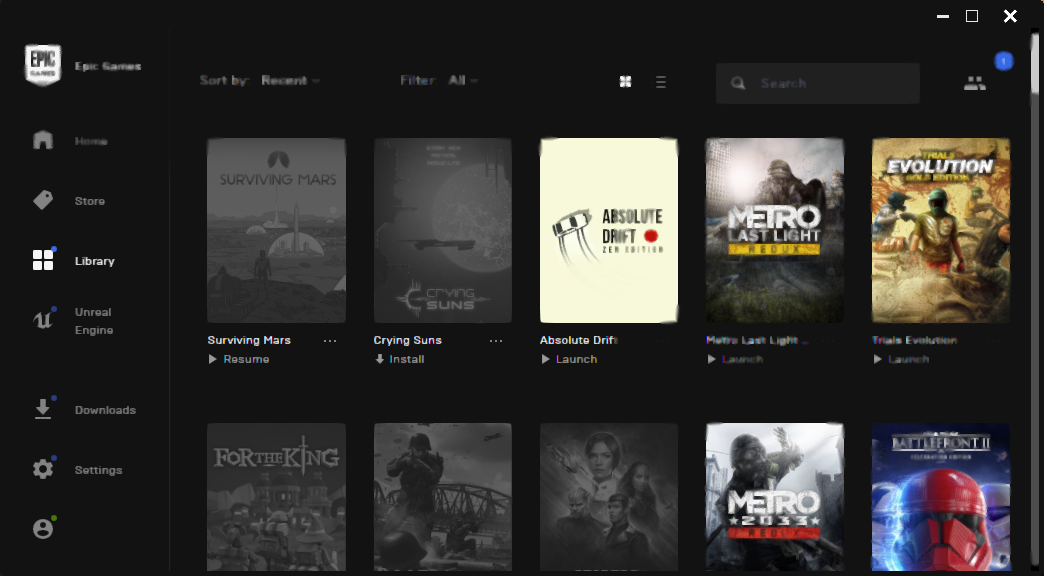Switch to grid view

click(x=625, y=81)
